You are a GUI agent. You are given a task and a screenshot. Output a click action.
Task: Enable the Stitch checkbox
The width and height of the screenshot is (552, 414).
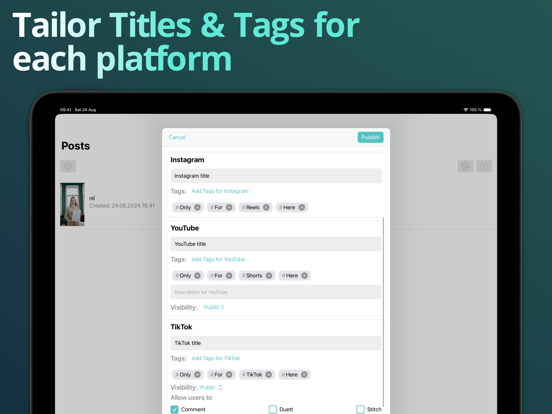[x=360, y=409]
